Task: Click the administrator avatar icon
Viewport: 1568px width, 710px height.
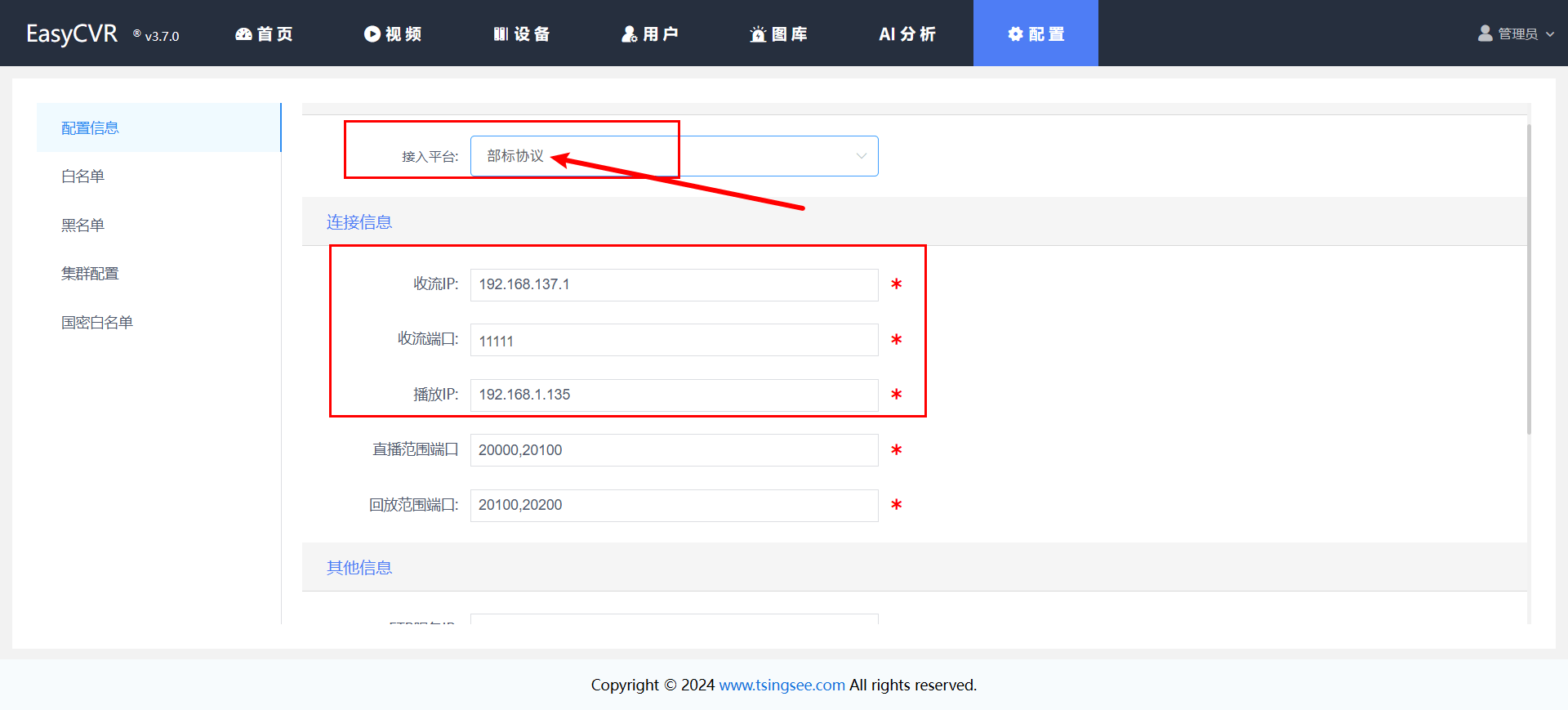Action: pos(1485,33)
